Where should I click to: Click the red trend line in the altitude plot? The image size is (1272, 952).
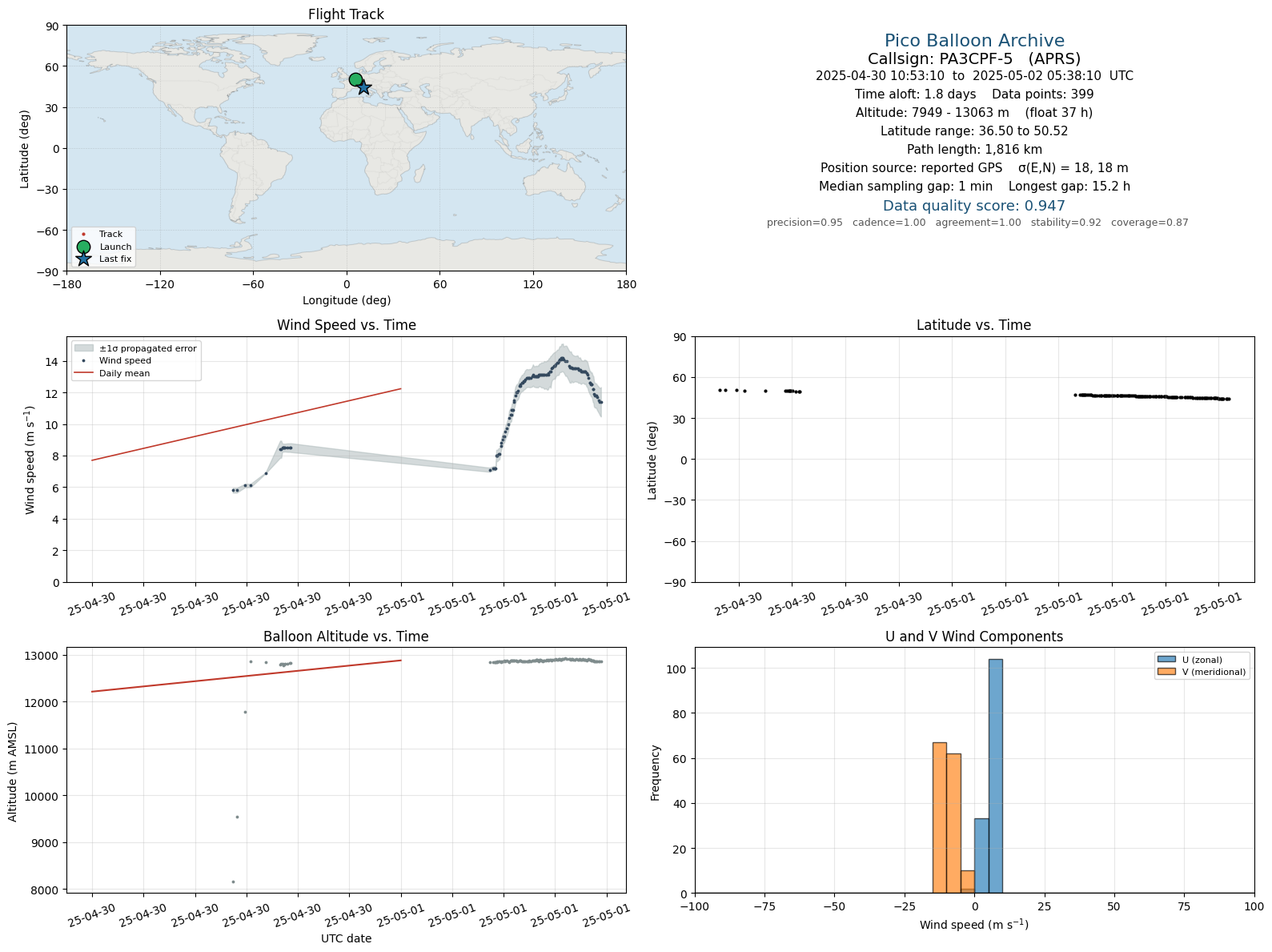coord(247,676)
